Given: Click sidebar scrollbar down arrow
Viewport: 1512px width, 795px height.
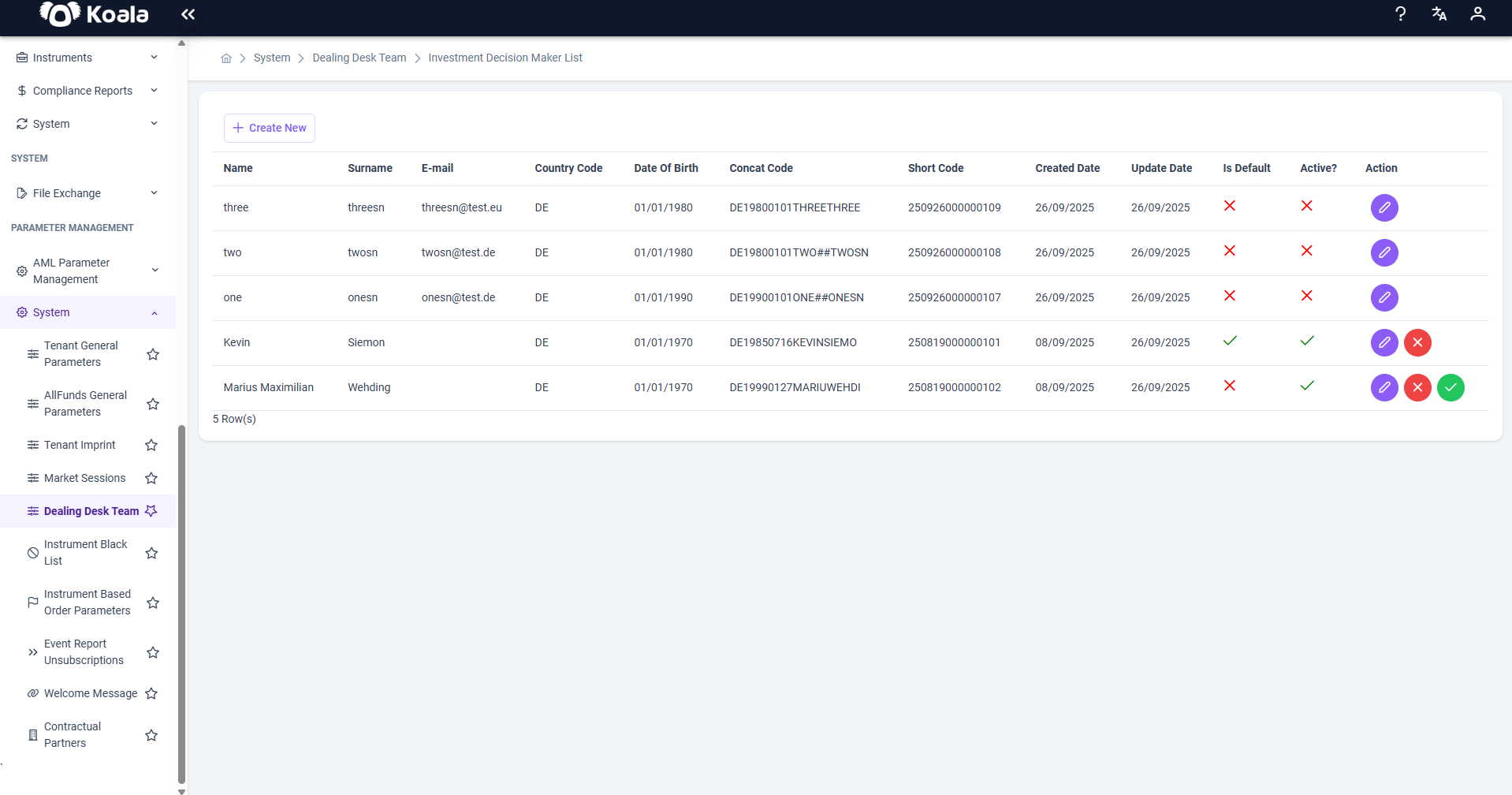Looking at the screenshot, I should 181,790.
